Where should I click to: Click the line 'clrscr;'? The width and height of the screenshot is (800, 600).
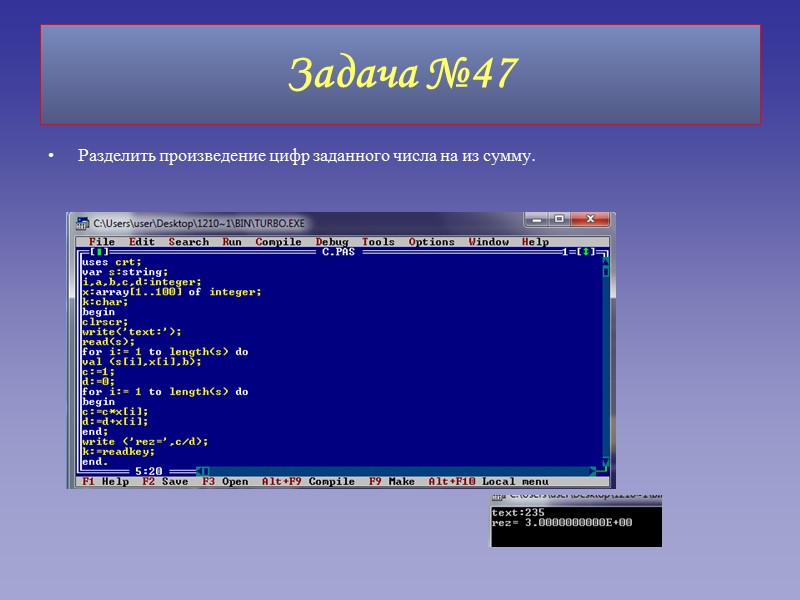pos(105,322)
